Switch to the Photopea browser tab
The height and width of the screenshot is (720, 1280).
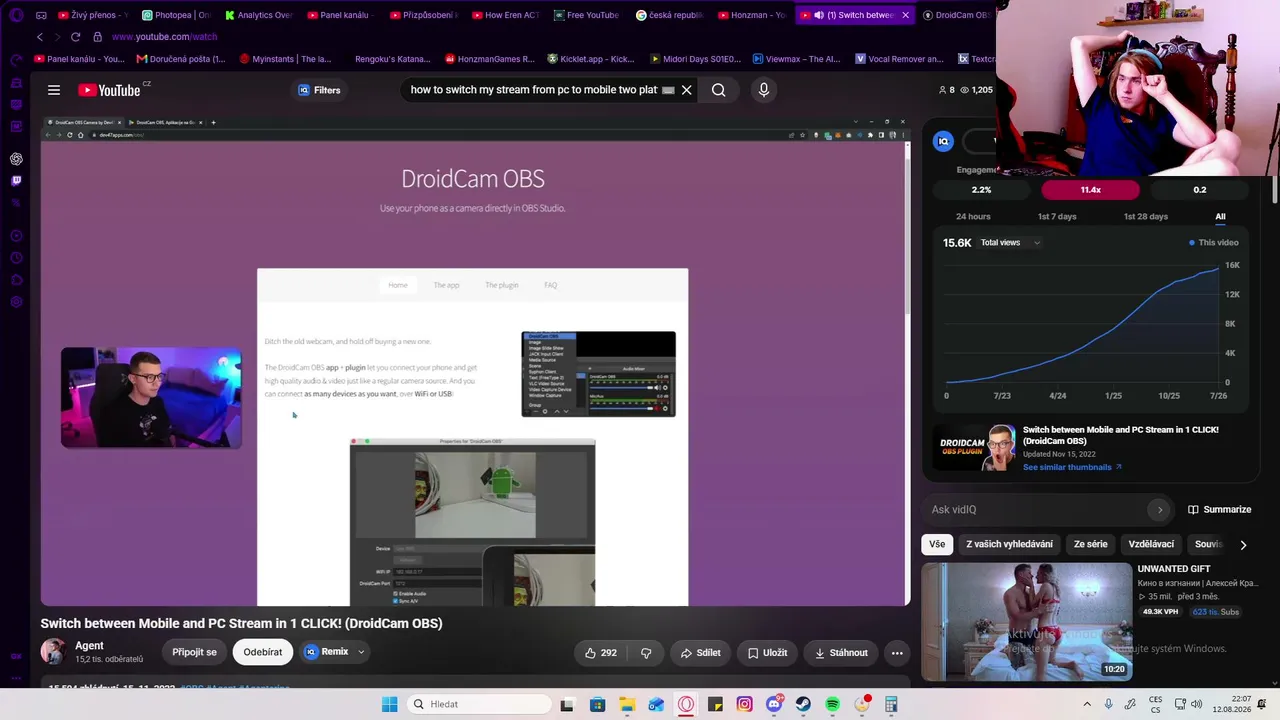point(176,15)
